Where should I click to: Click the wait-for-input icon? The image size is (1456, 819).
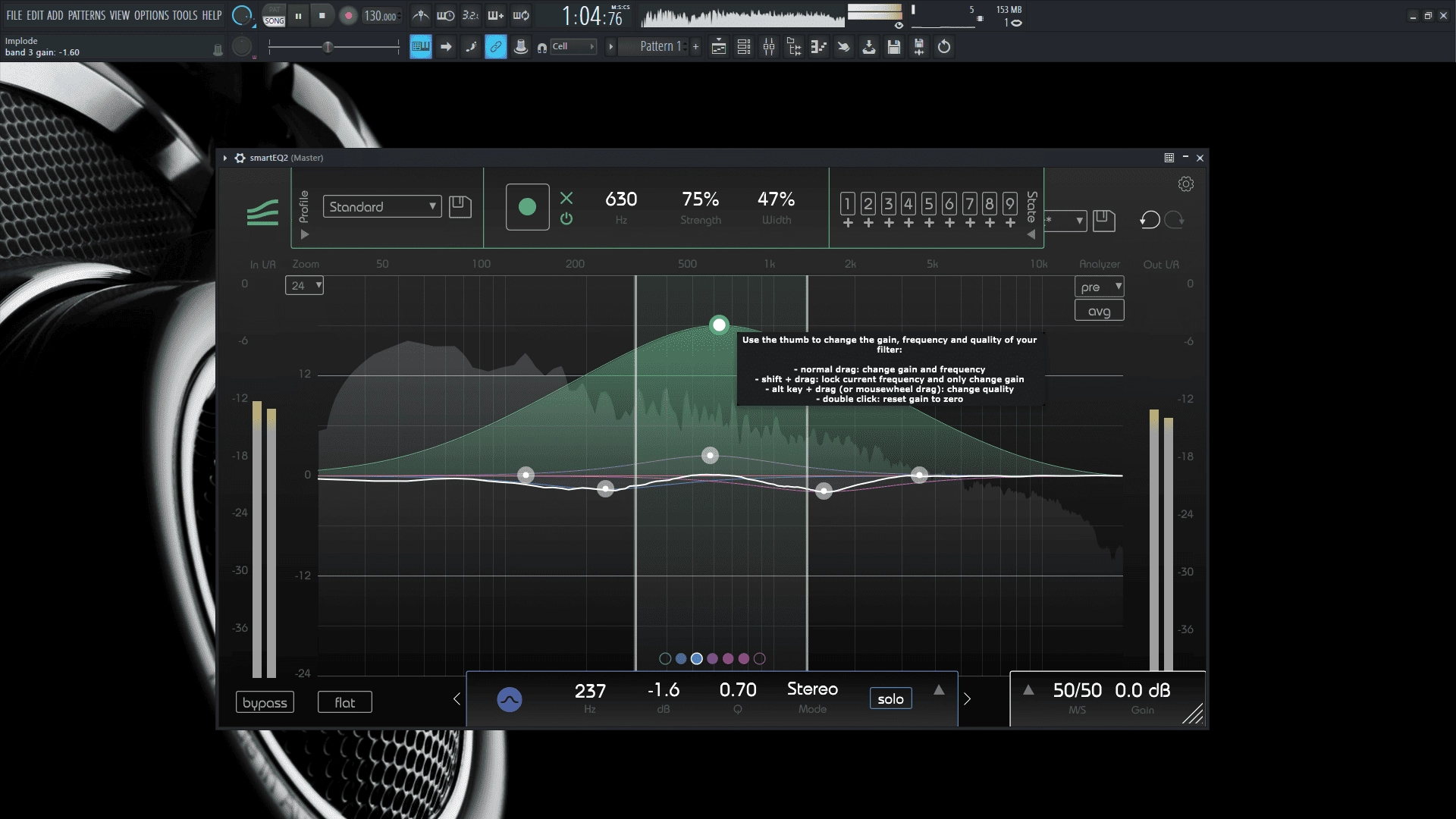click(446, 15)
